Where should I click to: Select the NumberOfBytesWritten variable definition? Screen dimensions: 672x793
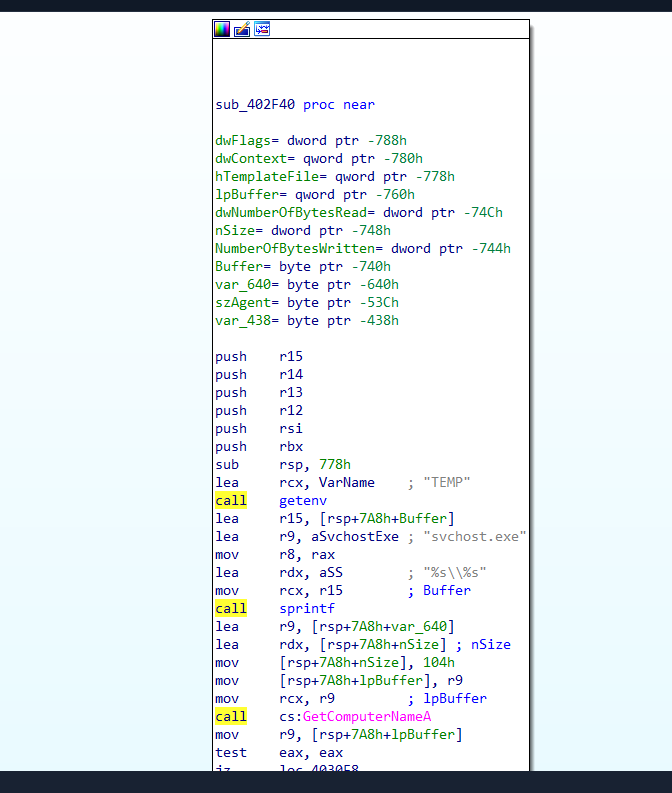click(363, 249)
